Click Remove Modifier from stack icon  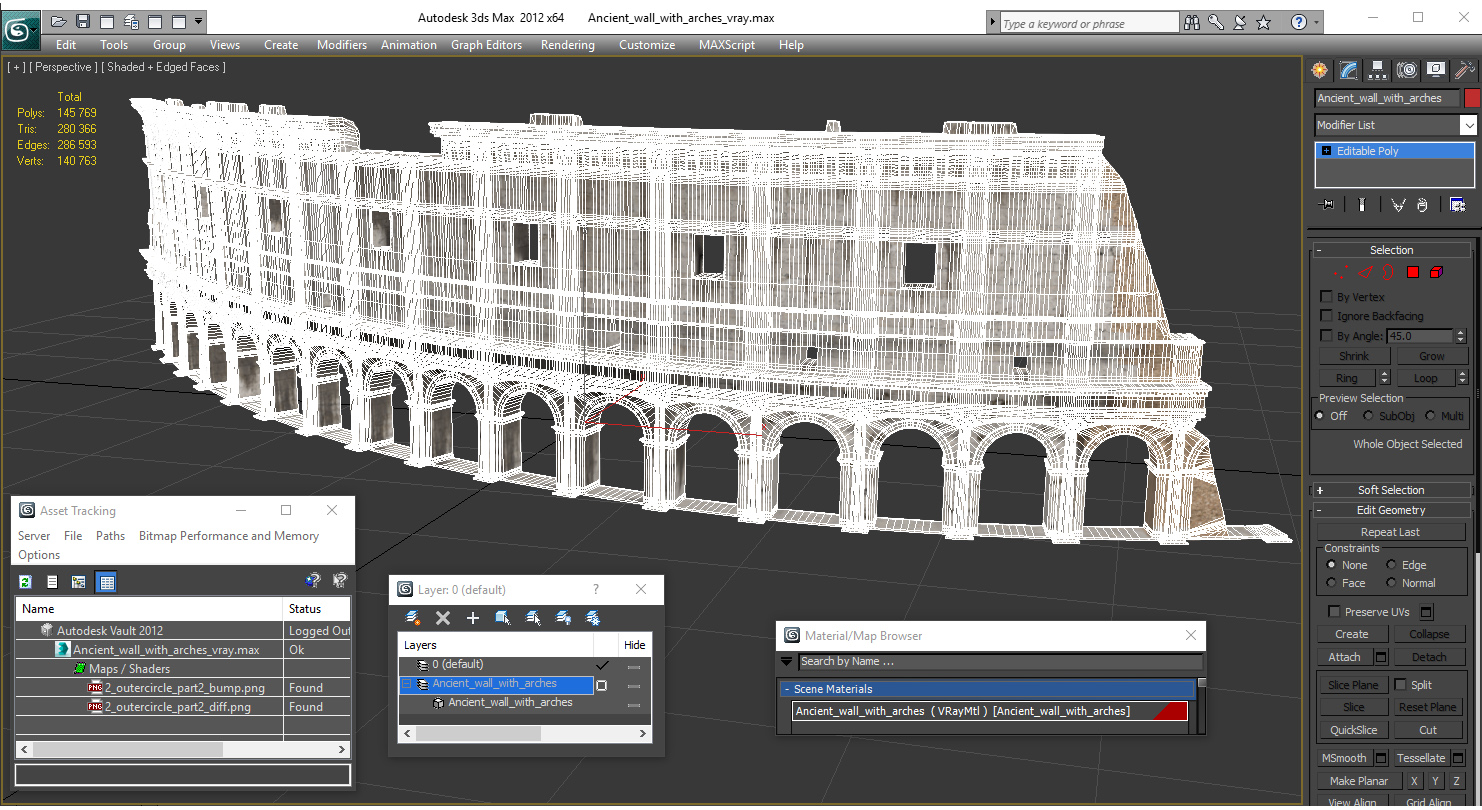[x=1424, y=204]
